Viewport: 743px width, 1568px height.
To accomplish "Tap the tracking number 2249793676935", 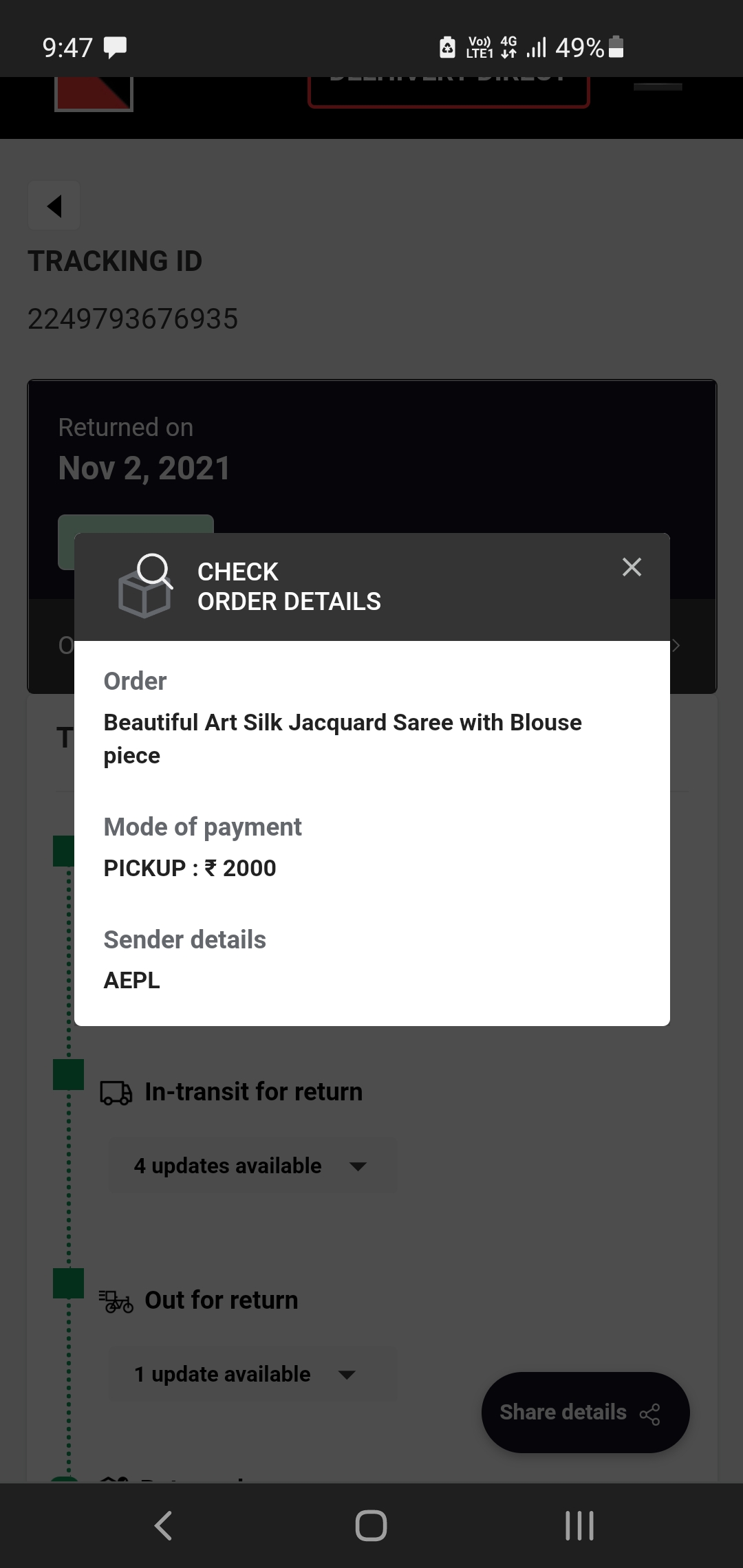I will (133, 319).
